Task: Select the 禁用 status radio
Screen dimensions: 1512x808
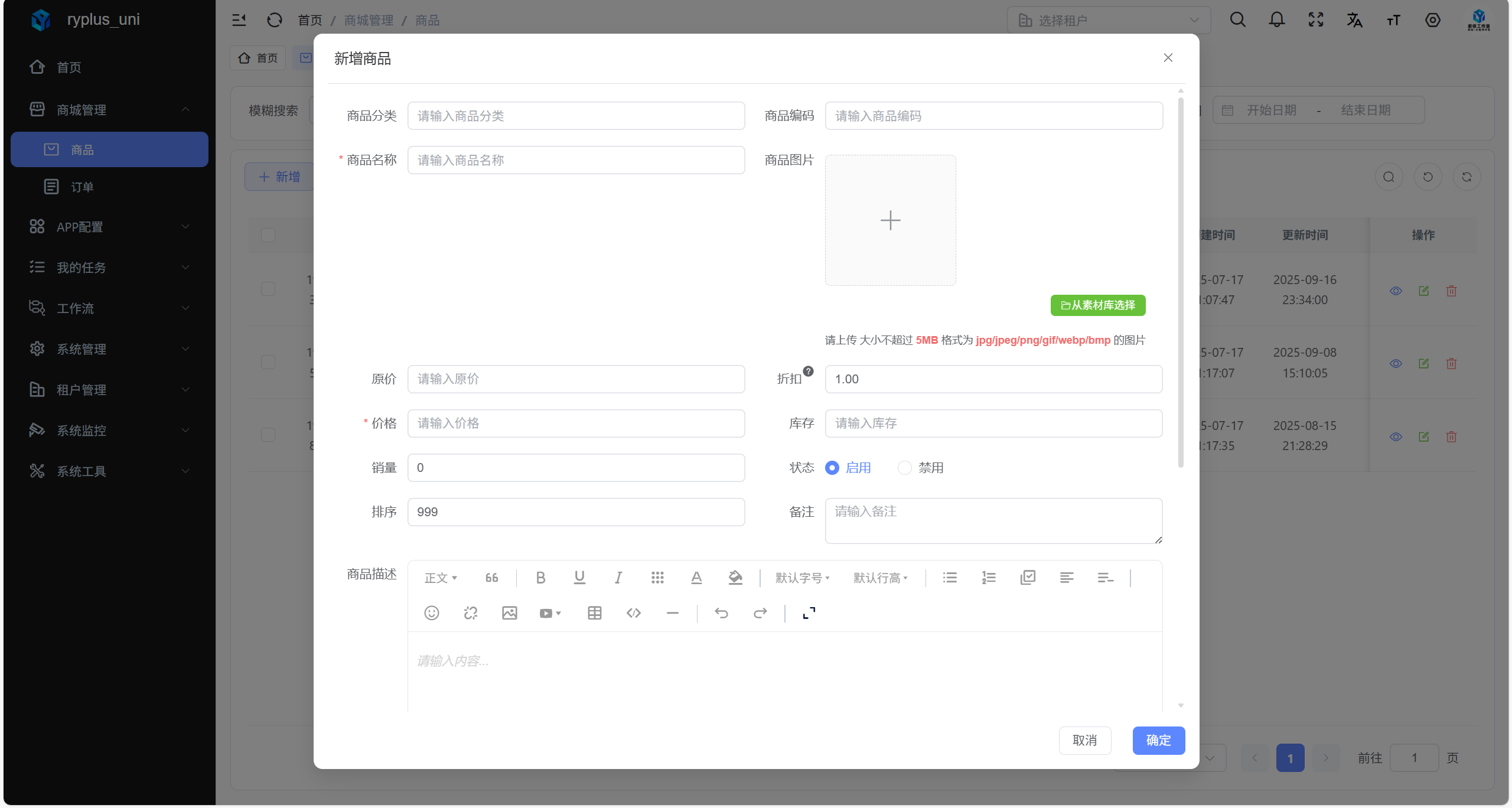Action: point(904,468)
